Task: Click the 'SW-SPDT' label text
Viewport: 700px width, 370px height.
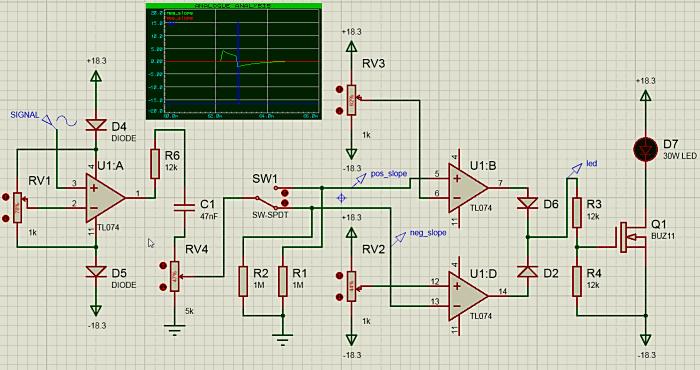Action: (x=270, y=215)
